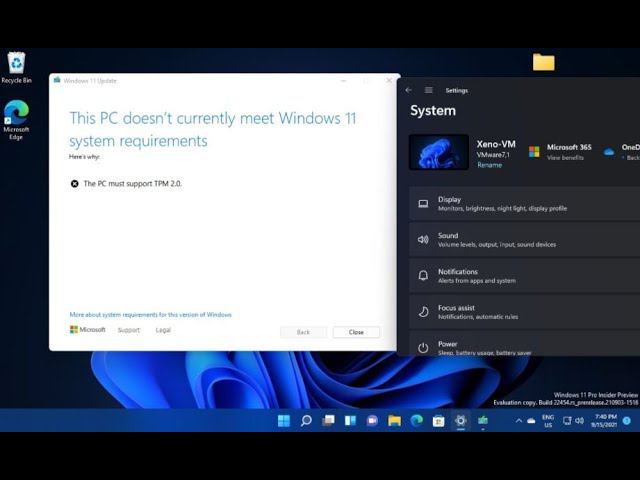640x480 pixels.
Task: Open Search from the taskbar
Action: (306, 420)
